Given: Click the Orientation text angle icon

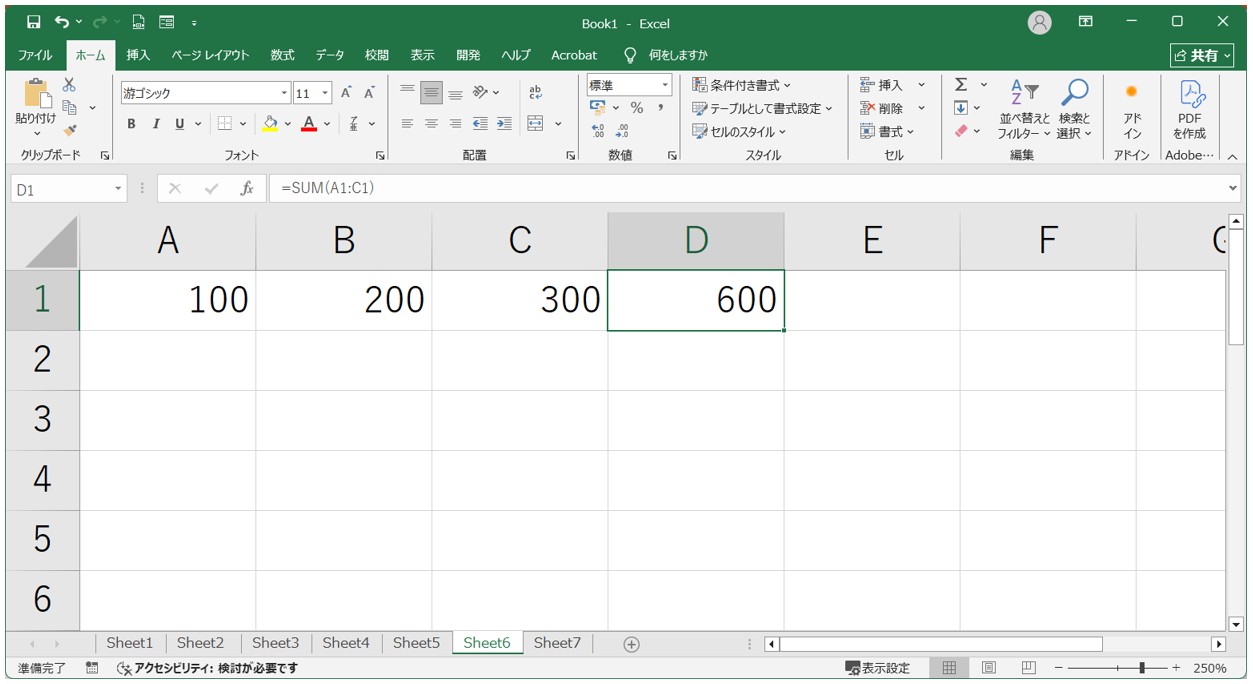Looking at the screenshot, I should (480, 93).
